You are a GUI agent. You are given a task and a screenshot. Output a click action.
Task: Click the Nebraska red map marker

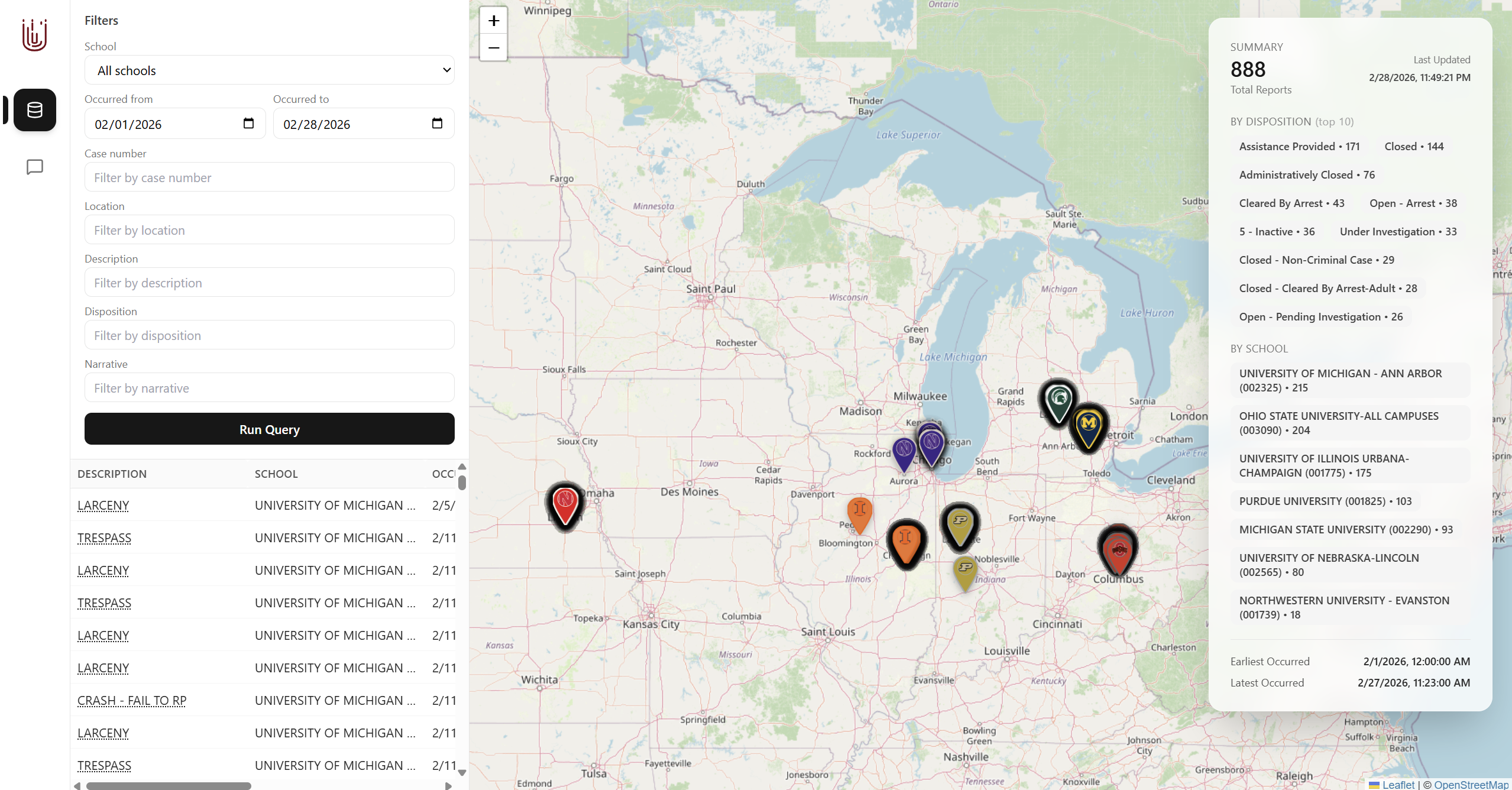(x=565, y=504)
